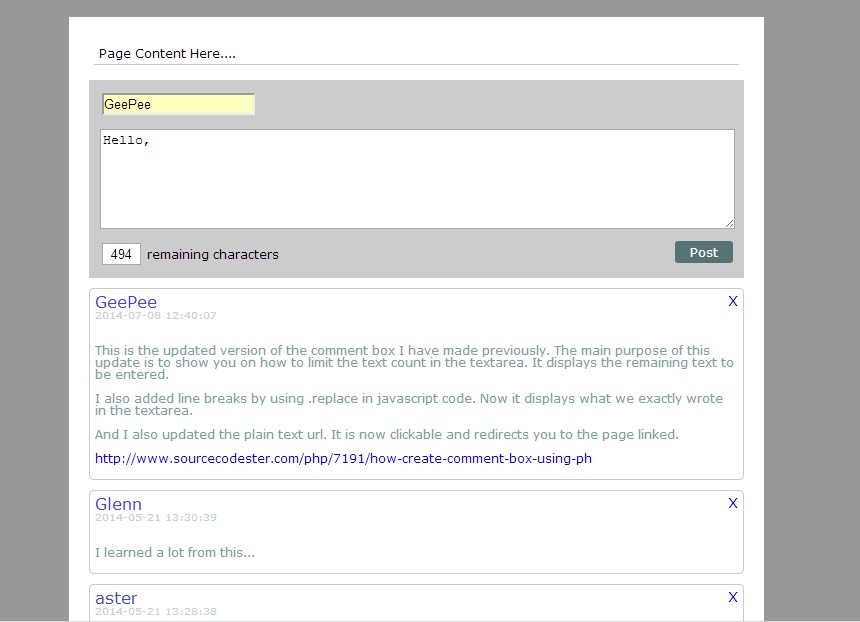Click the Page Content Here heading text
This screenshot has height=622, width=860.
pos(167,54)
